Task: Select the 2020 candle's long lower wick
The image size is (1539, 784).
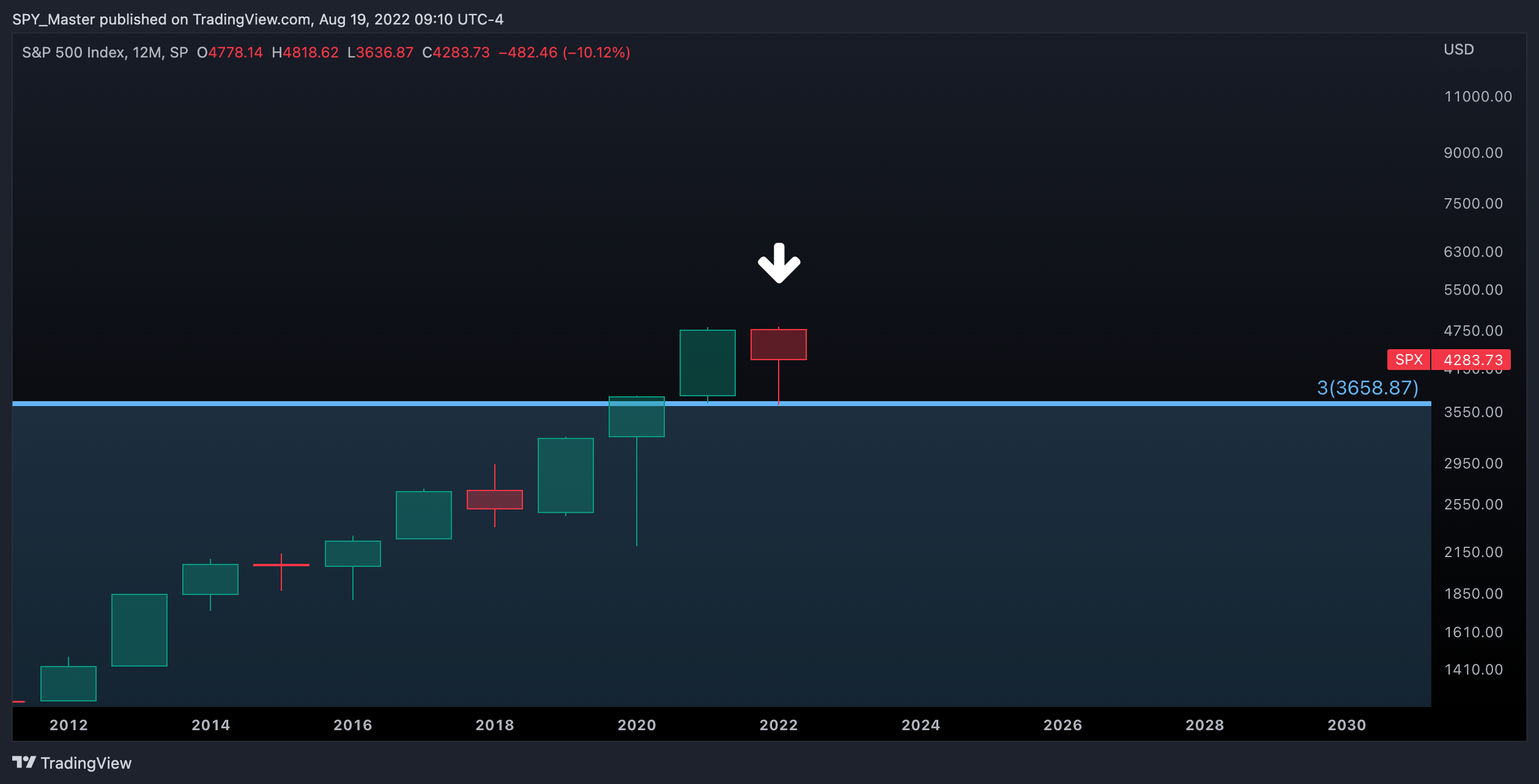Action: click(637, 491)
